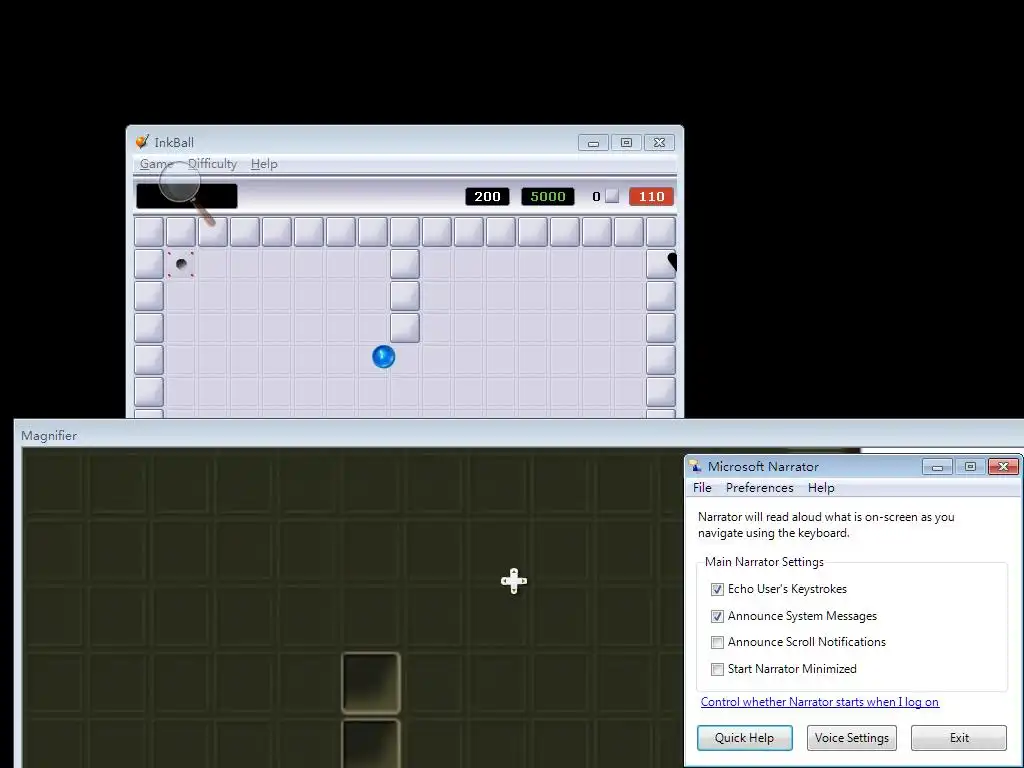Open Narrator's Preferences menu
Screen dimensions: 1024x768
(760, 488)
